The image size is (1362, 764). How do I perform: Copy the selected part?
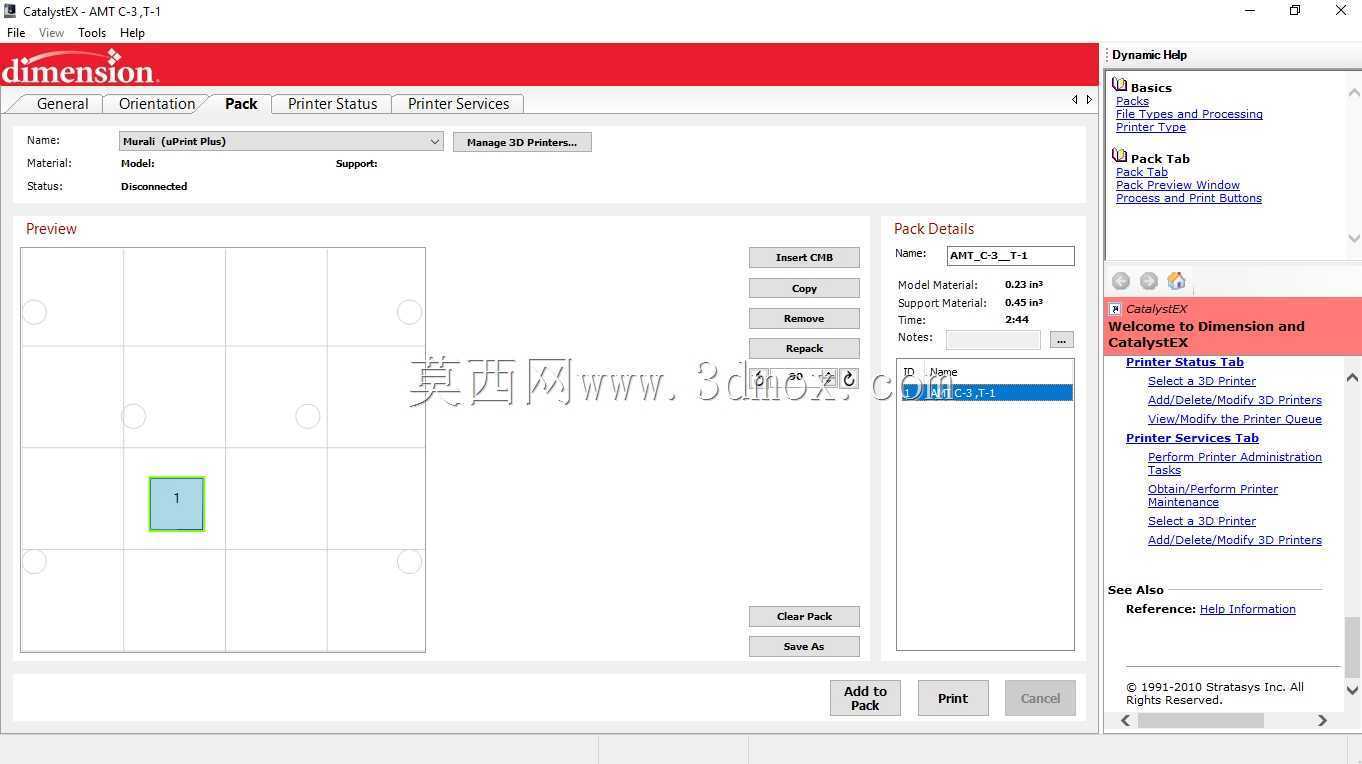pos(804,288)
